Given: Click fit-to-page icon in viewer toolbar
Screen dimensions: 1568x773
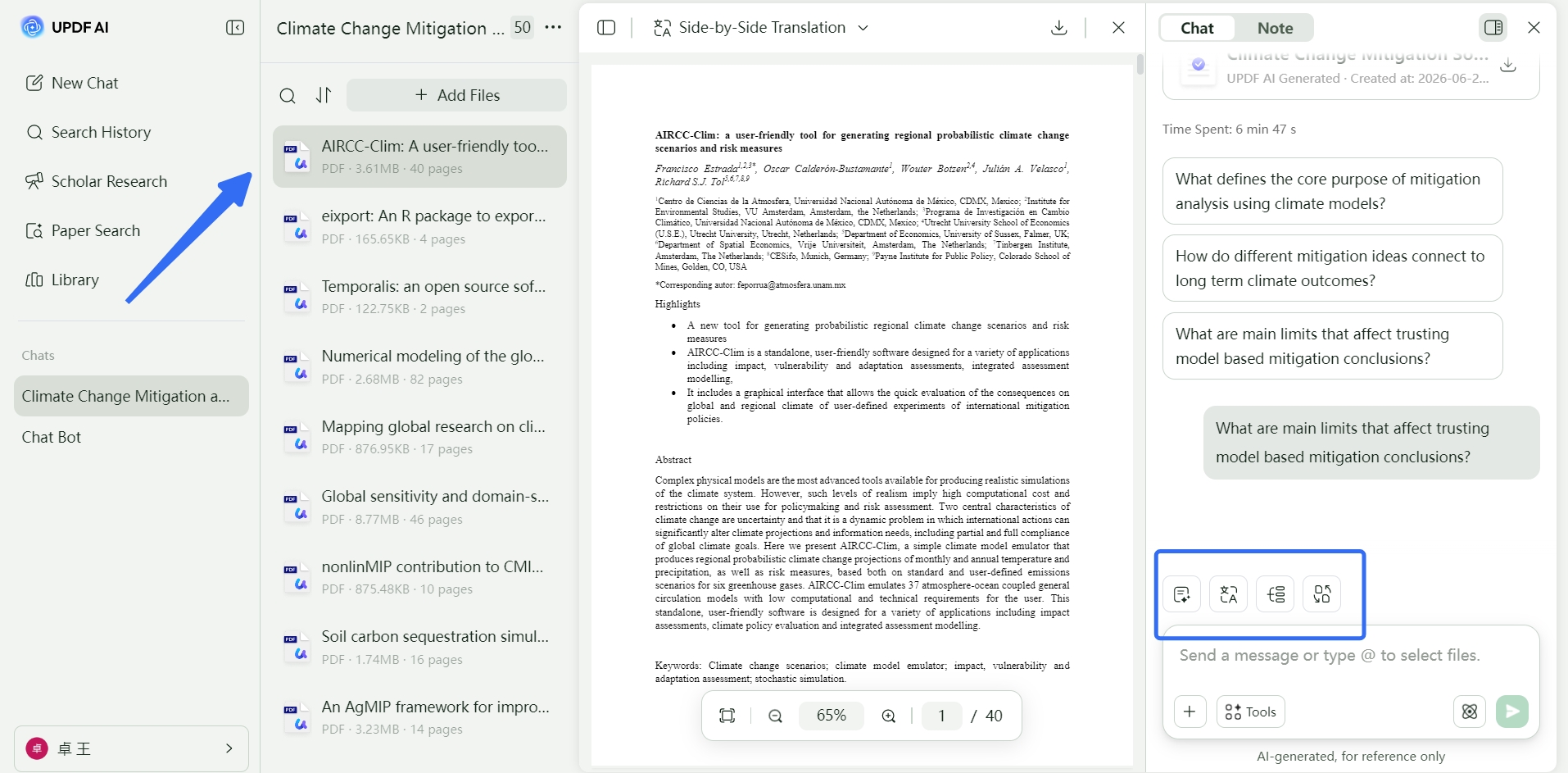Looking at the screenshot, I should point(727,716).
